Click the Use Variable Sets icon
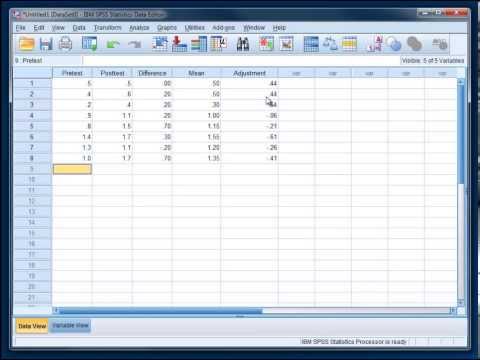Screen dimensions: 480x360 click(394, 44)
